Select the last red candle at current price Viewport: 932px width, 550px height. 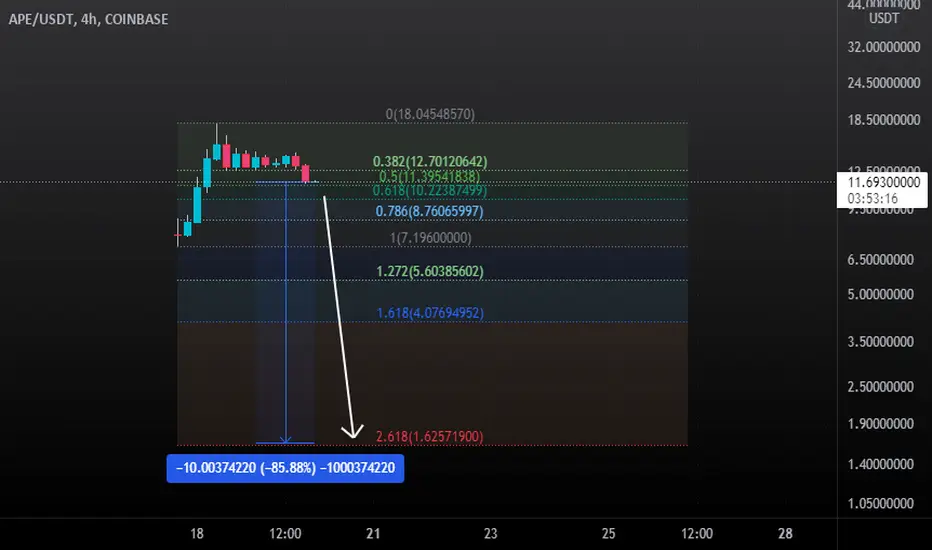306,173
